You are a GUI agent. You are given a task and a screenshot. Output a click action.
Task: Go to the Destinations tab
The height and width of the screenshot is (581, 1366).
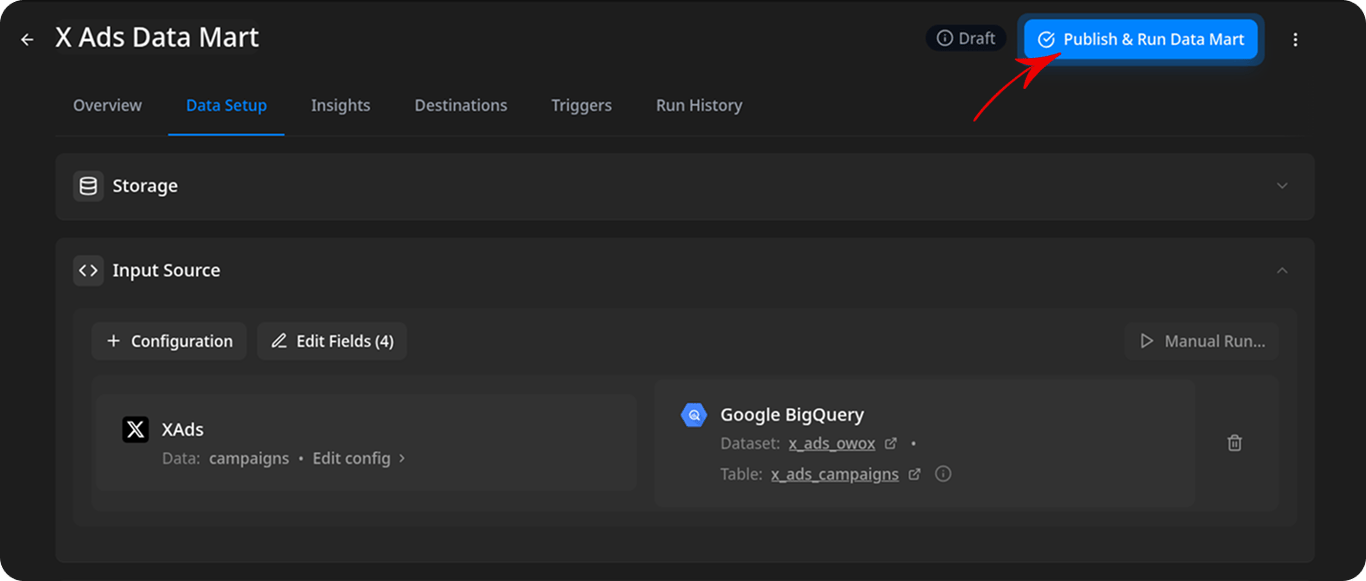(461, 105)
